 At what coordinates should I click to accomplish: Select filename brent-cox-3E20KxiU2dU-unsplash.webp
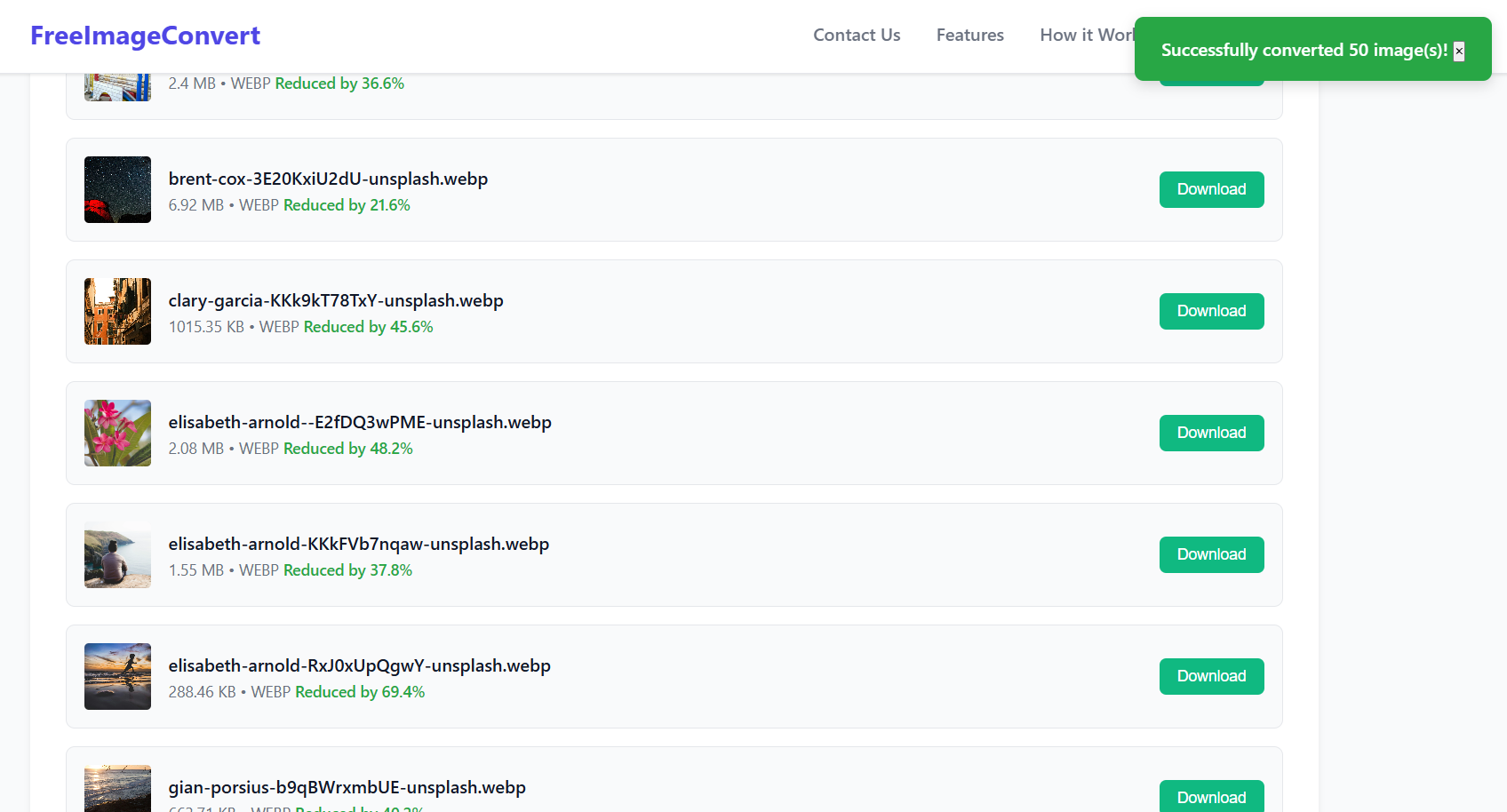(328, 179)
